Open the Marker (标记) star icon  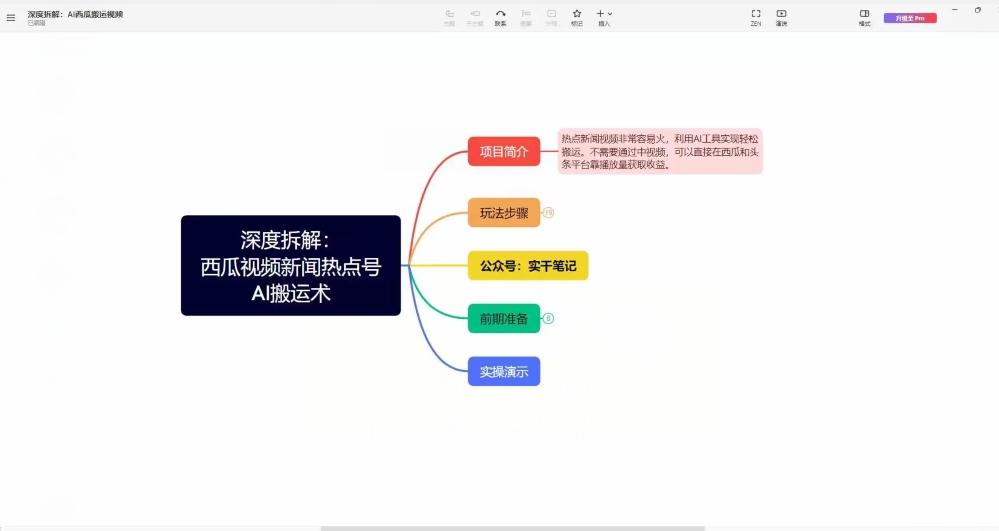(577, 16)
